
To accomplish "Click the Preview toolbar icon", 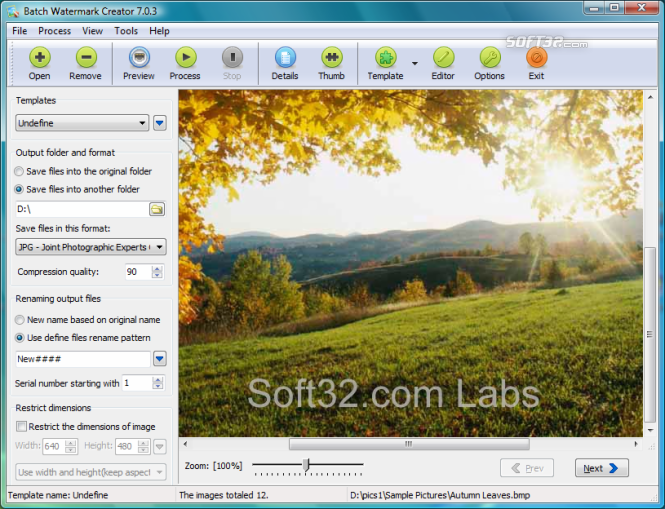I will 139,57.
